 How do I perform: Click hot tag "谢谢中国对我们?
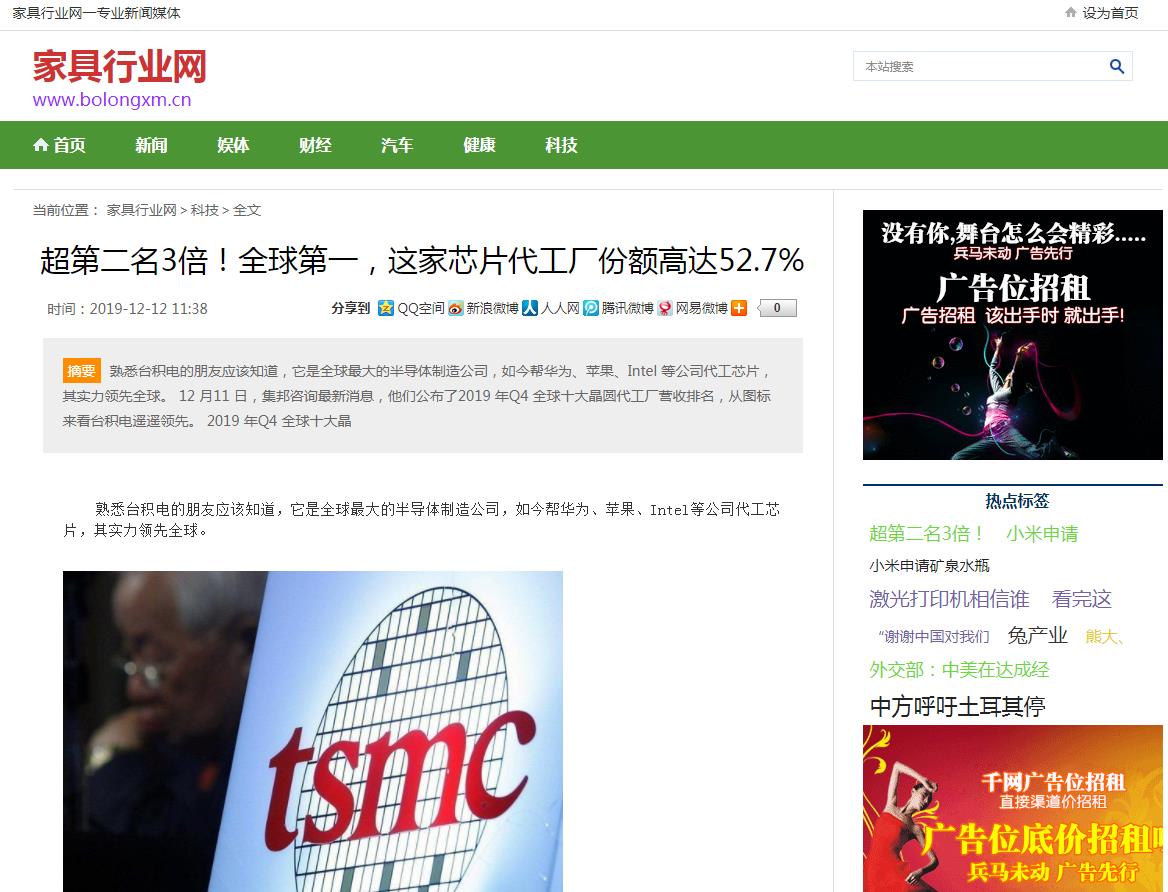[933, 636]
